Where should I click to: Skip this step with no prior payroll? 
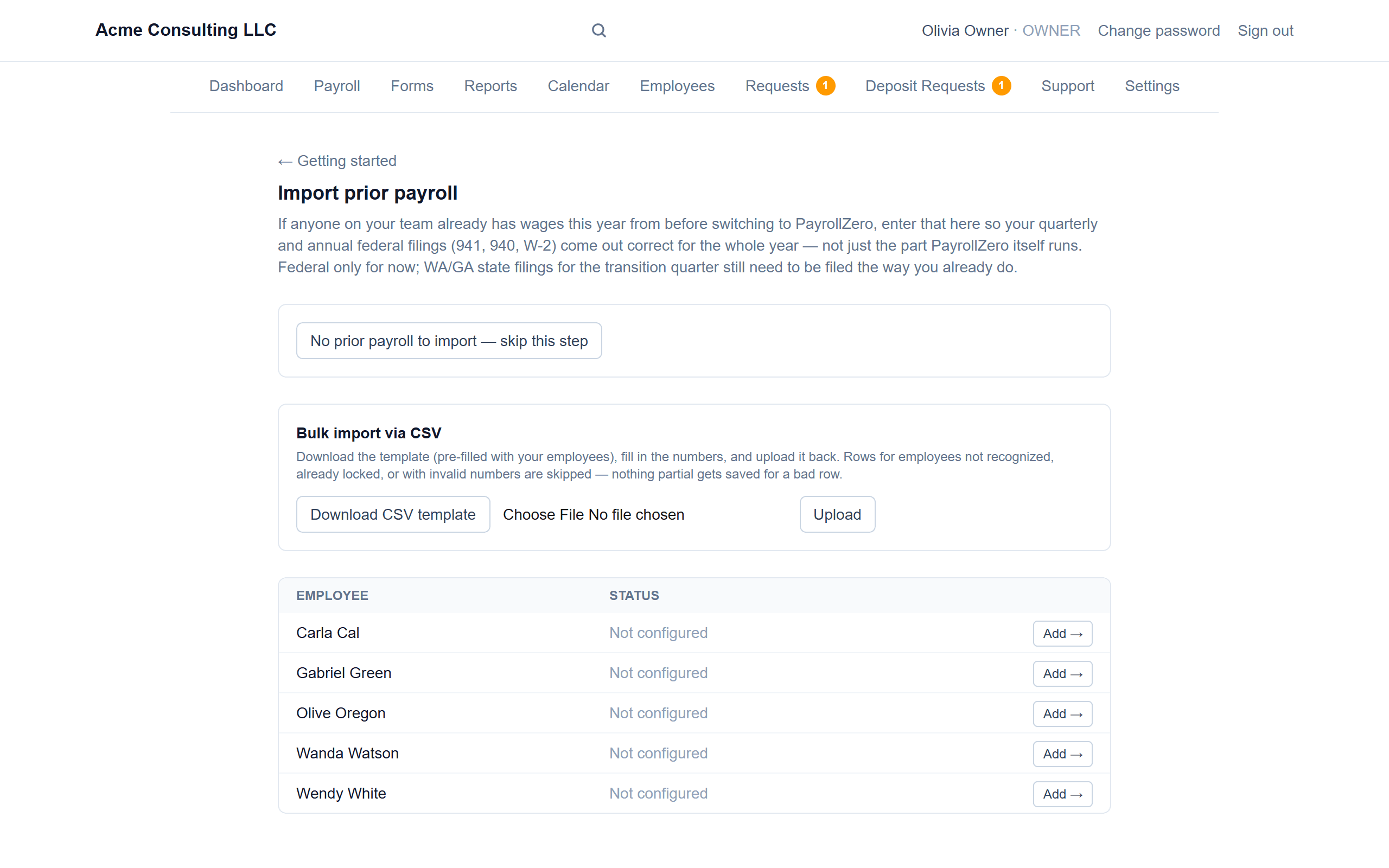(449, 341)
